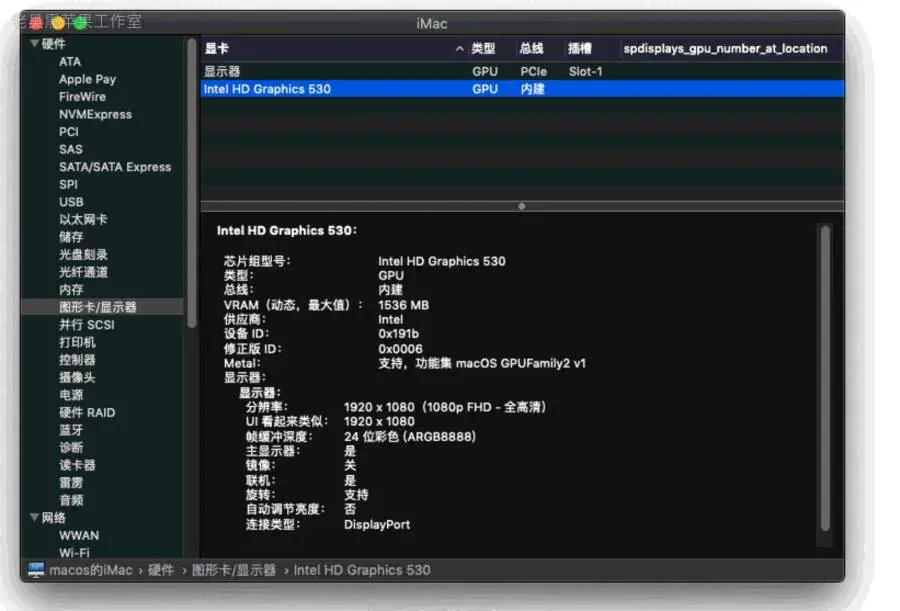Viewport: 900px width, 611px height.
Task: Collapse the 网络 disclosure triangle
Action: point(34,518)
